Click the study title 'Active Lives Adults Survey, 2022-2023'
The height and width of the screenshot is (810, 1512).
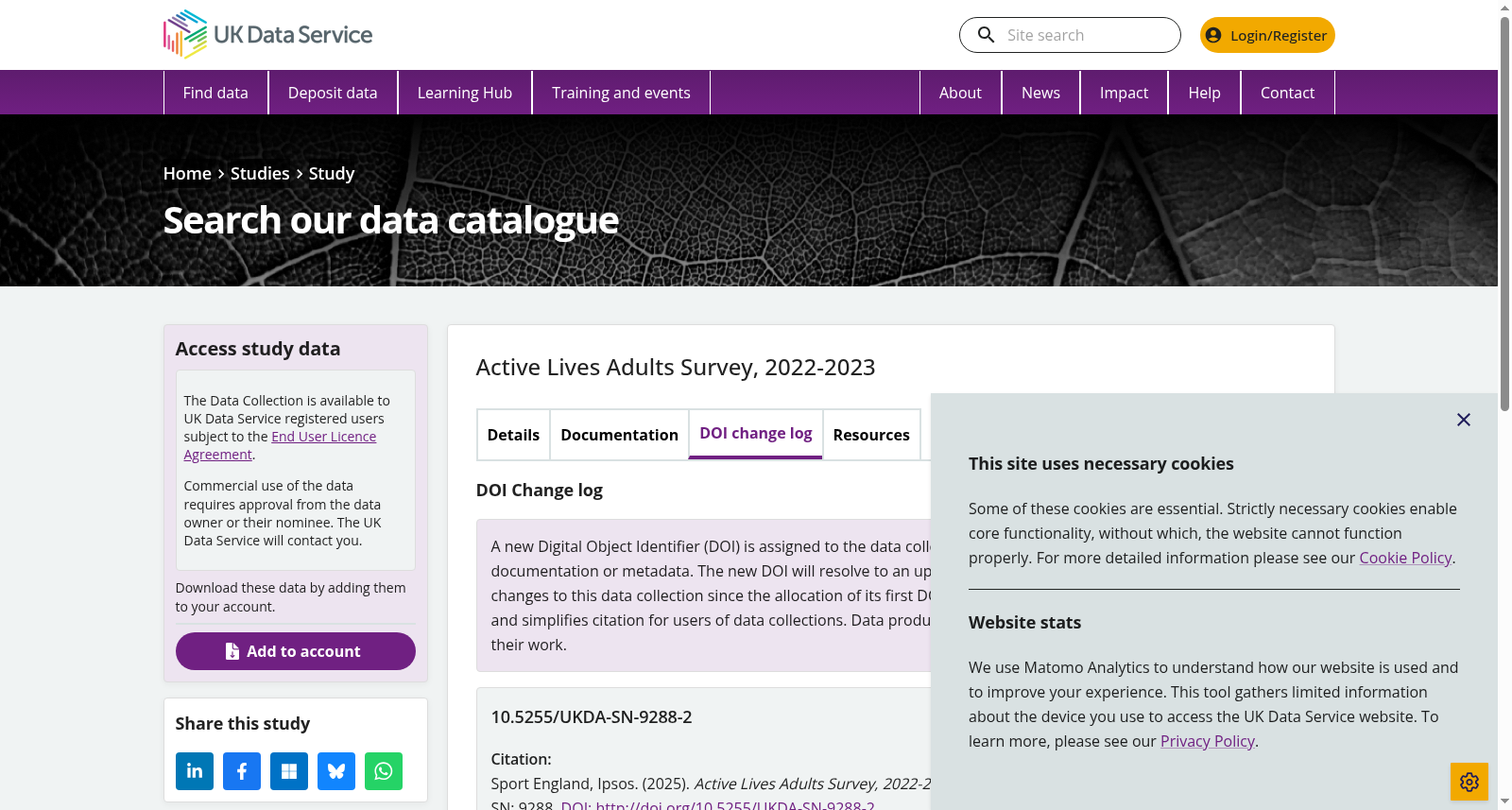676,367
